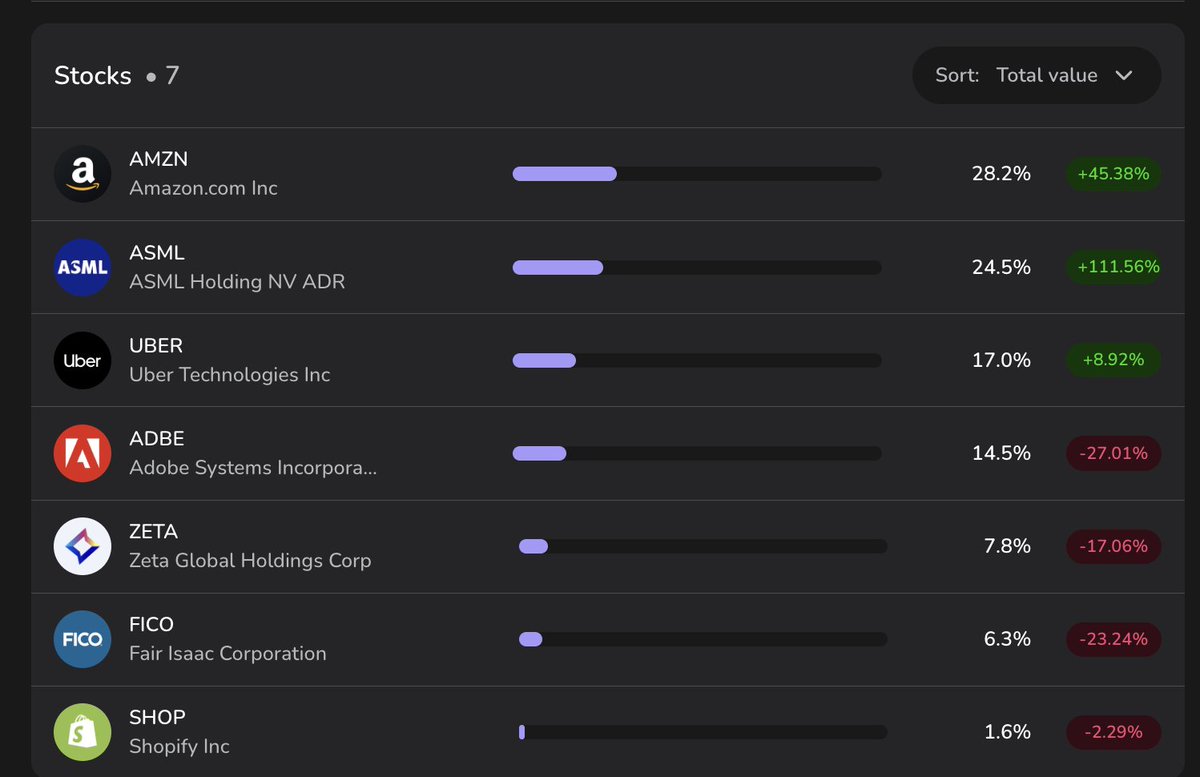The image size is (1200, 777).
Task: Click the Fair Isaac Corporation name
Action: pyautogui.click(x=228, y=654)
